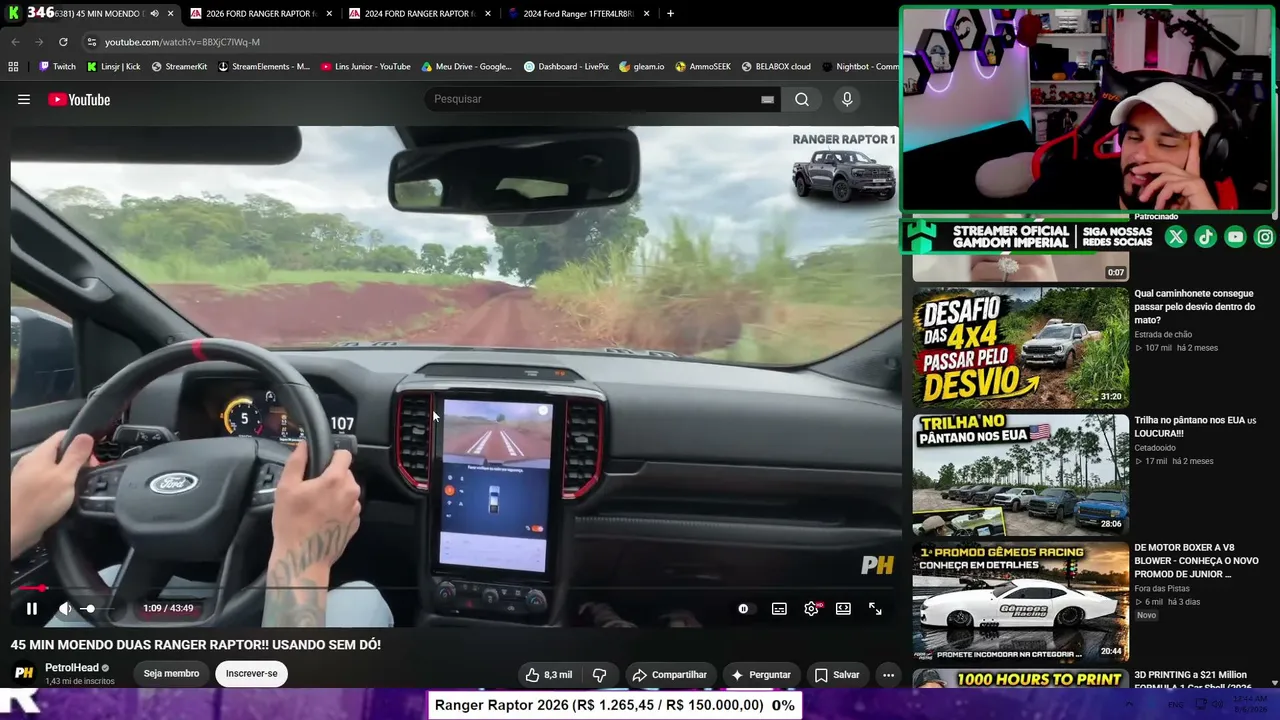
Task: Open the on-screen keyboard icon in search box
Action: coord(767,99)
